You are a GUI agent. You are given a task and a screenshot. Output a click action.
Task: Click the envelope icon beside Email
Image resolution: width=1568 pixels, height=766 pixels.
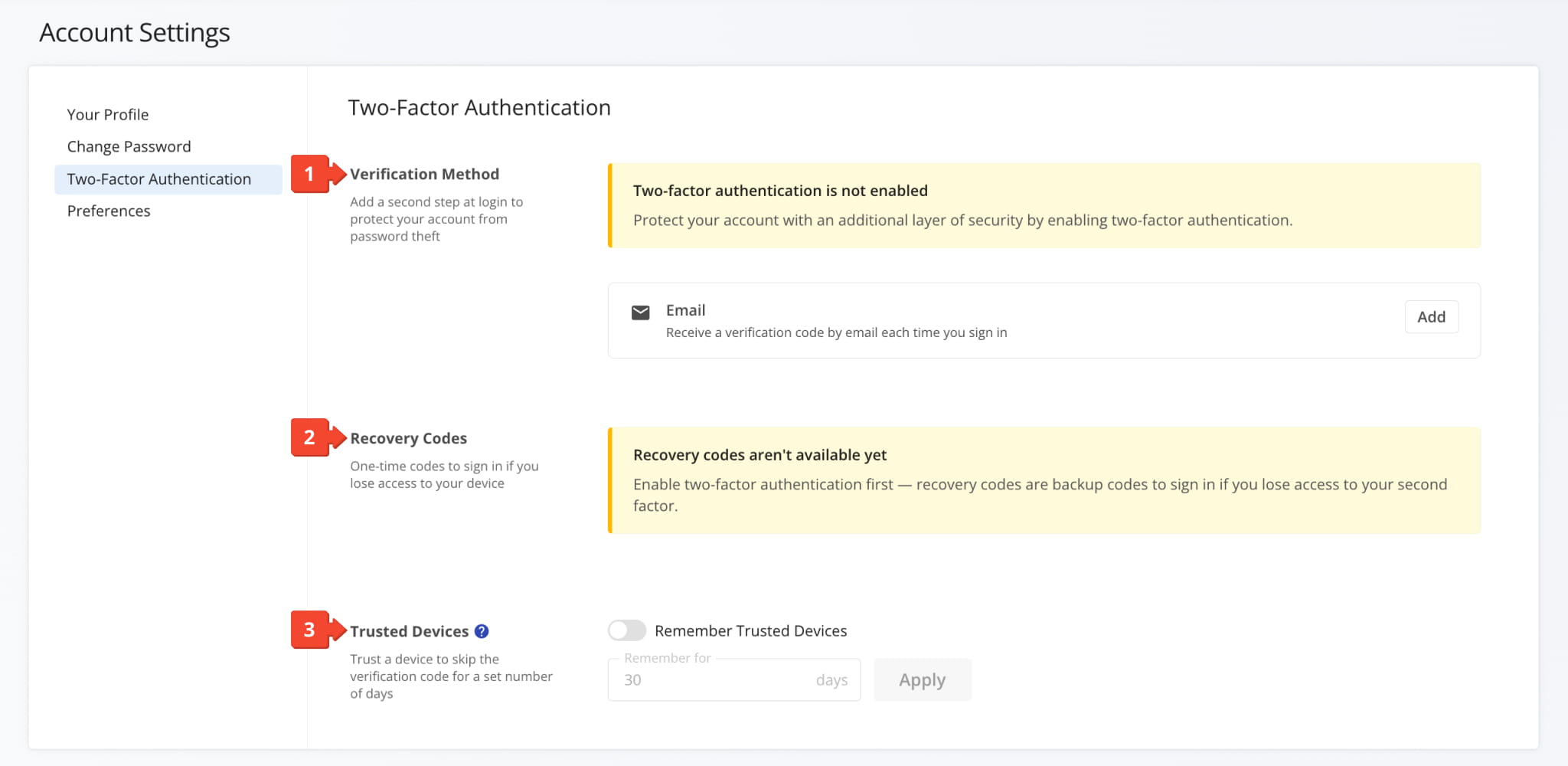pyautogui.click(x=640, y=313)
